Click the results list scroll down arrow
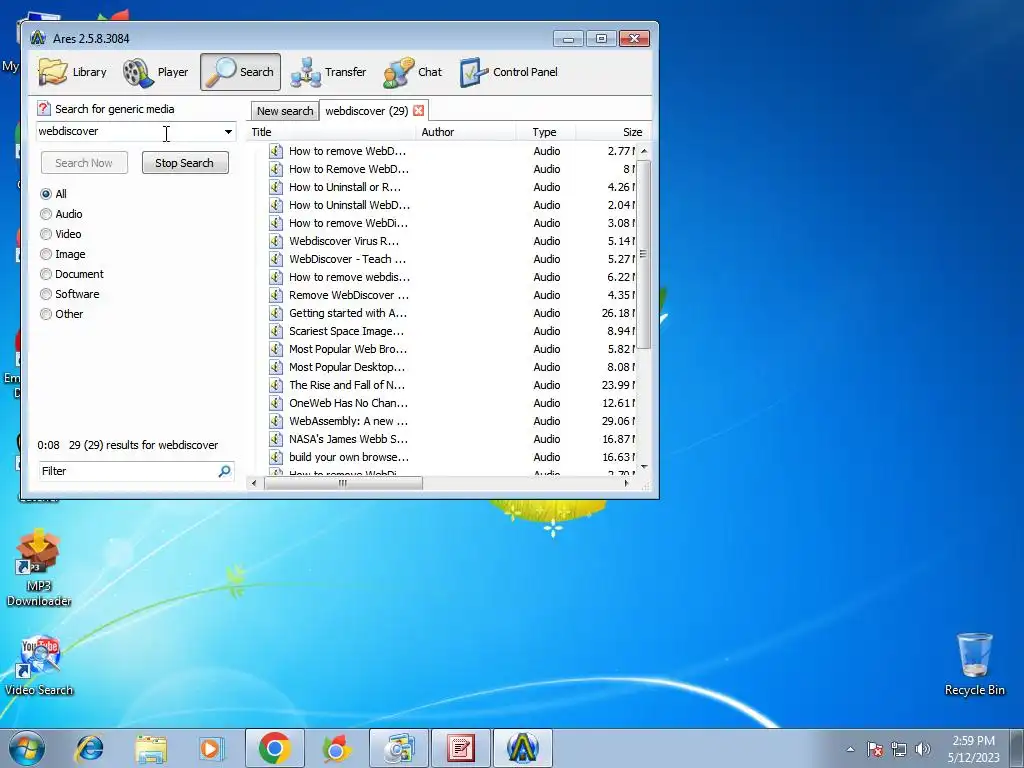Image resolution: width=1024 pixels, height=768 pixels. click(x=644, y=466)
